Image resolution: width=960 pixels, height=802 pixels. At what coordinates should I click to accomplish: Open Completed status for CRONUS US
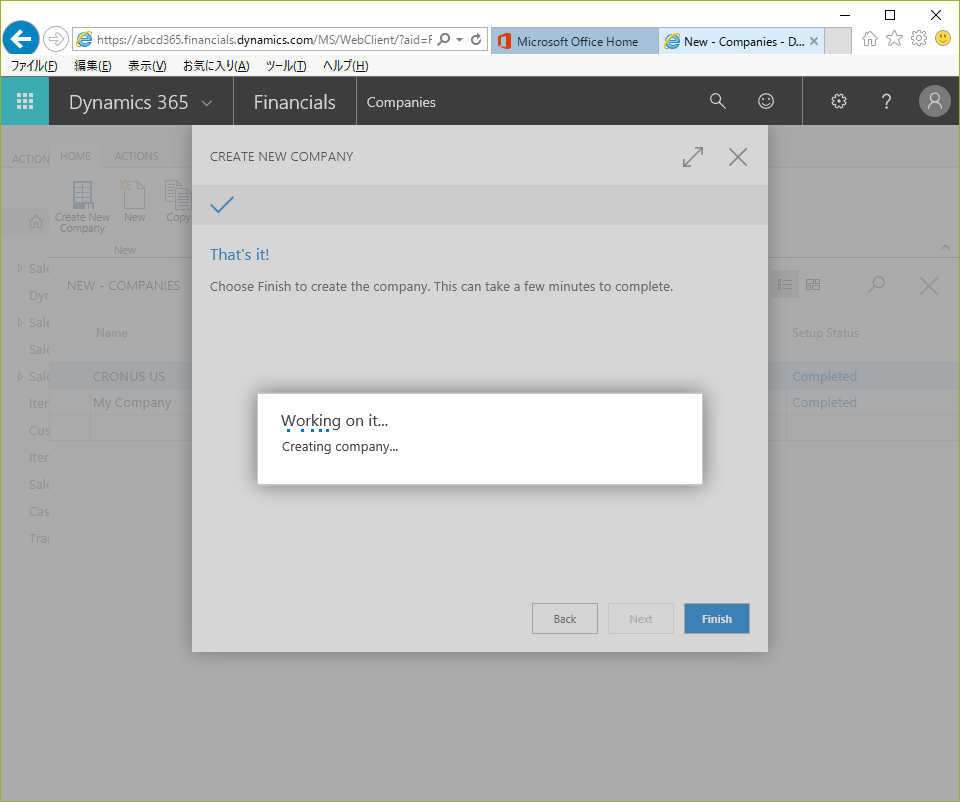click(x=824, y=377)
